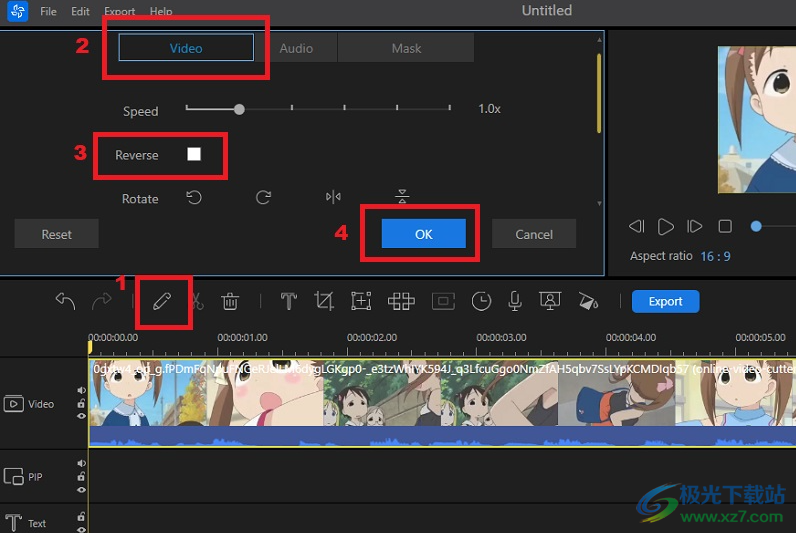The image size is (796, 533).
Task: Confirm changes with the OK button
Action: [423, 234]
